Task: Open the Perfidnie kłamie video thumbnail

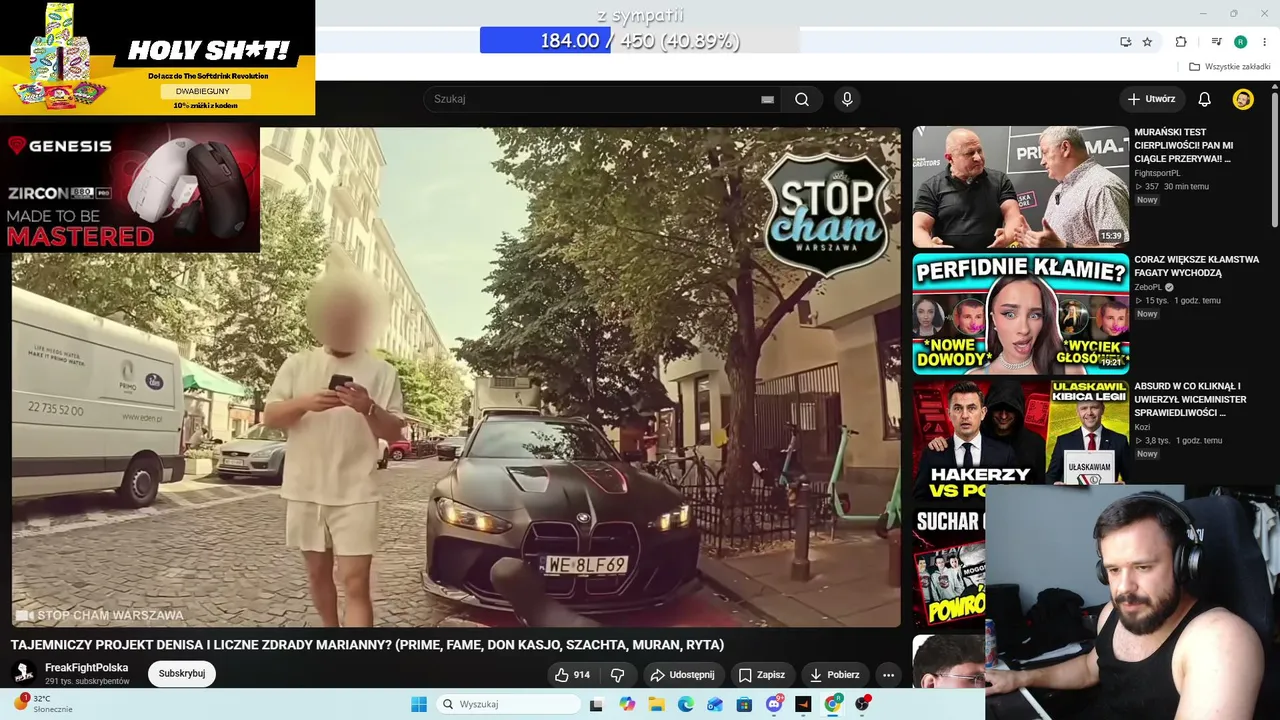Action: pyautogui.click(x=1021, y=314)
